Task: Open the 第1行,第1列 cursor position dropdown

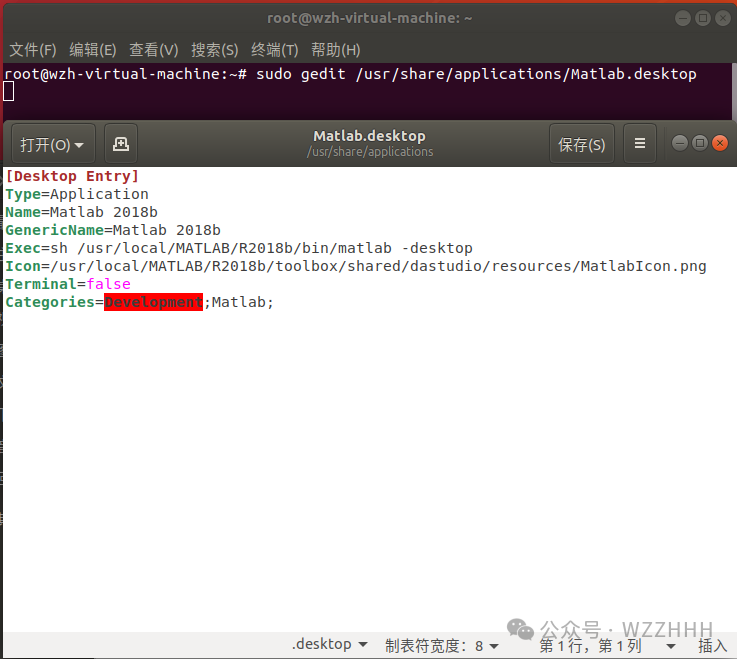Action: 607,646
